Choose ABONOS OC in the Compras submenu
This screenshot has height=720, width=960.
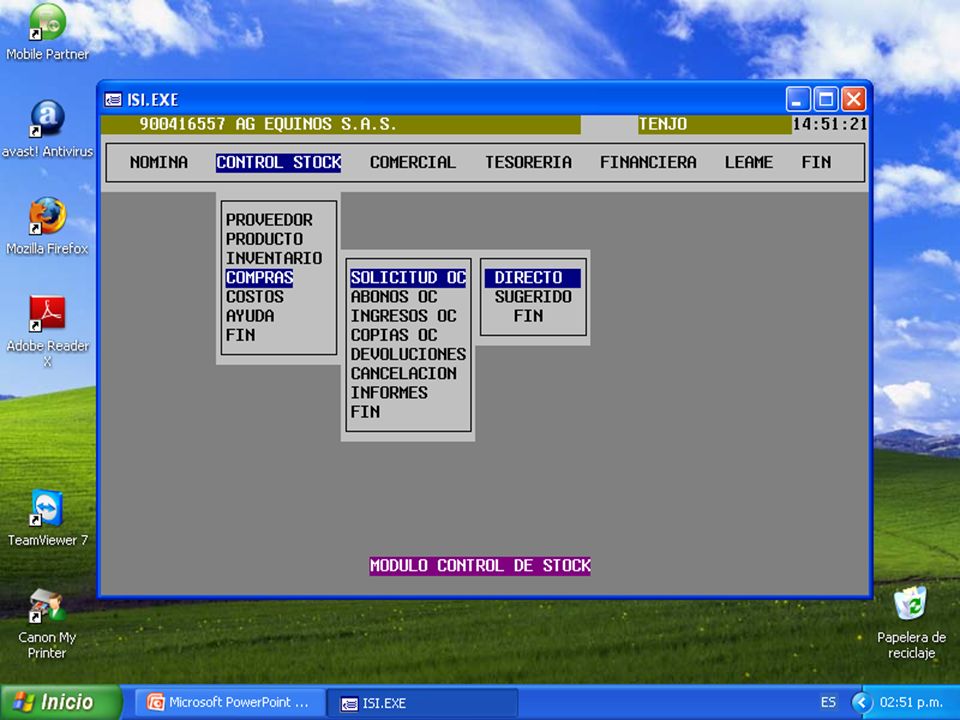394,296
